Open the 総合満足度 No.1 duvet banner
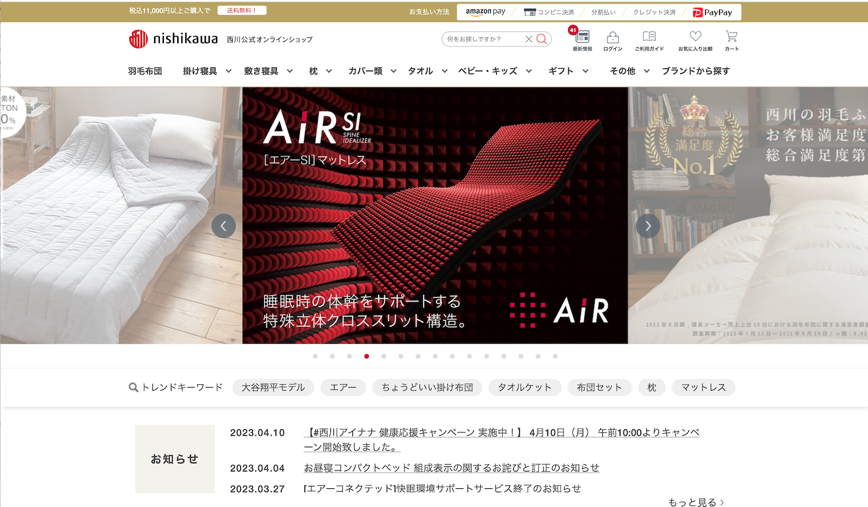The height and width of the screenshot is (507, 868). (x=748, y=215)
